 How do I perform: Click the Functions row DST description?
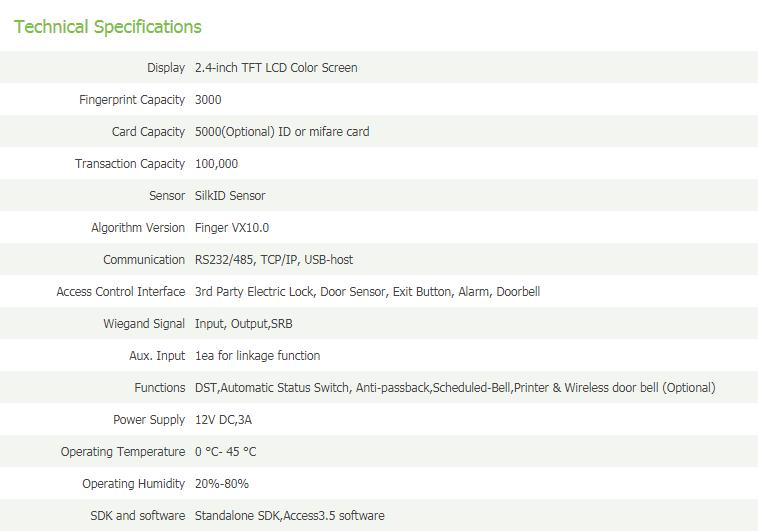[x=455, y=388]
